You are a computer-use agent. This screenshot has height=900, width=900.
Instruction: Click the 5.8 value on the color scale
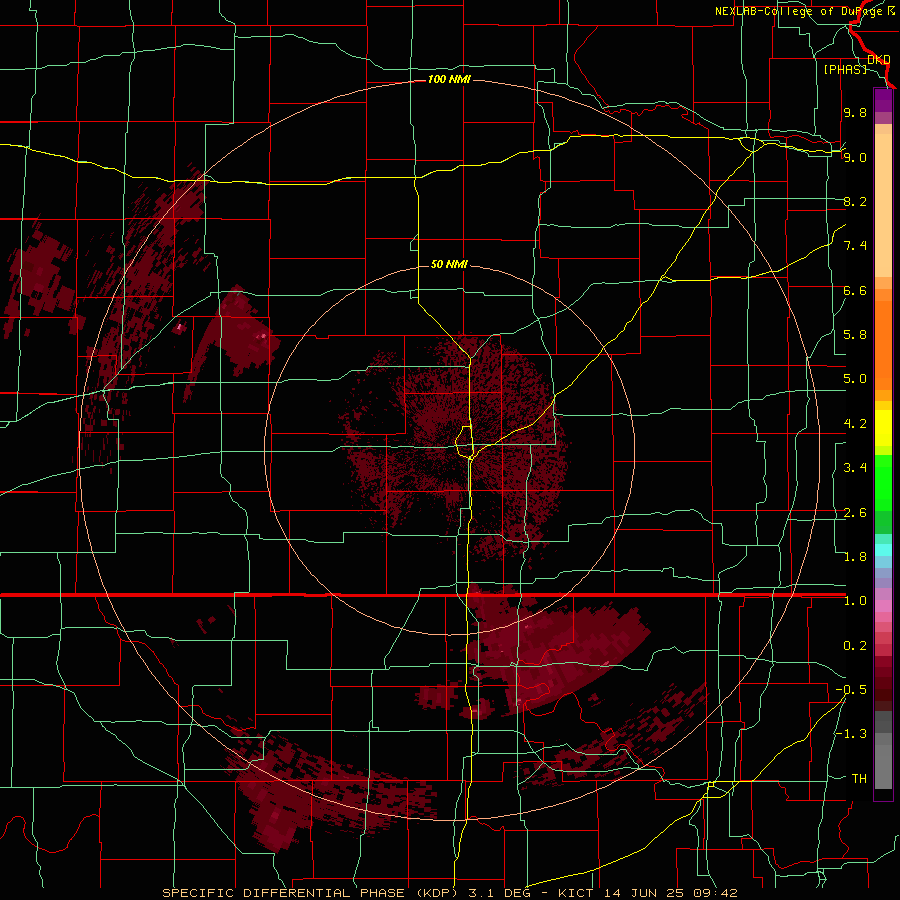(855, 335)
